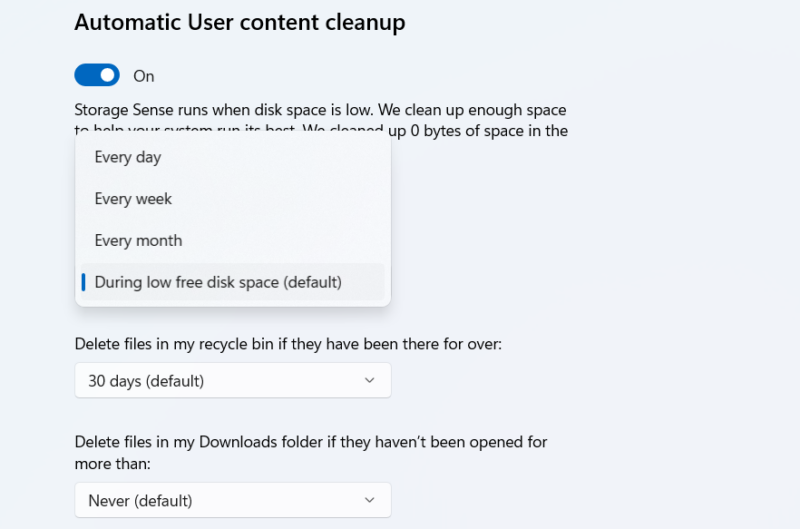The image size is (800, 529).
Task: Click "30 days (default)" text in combo box
Action: point(146,381)
